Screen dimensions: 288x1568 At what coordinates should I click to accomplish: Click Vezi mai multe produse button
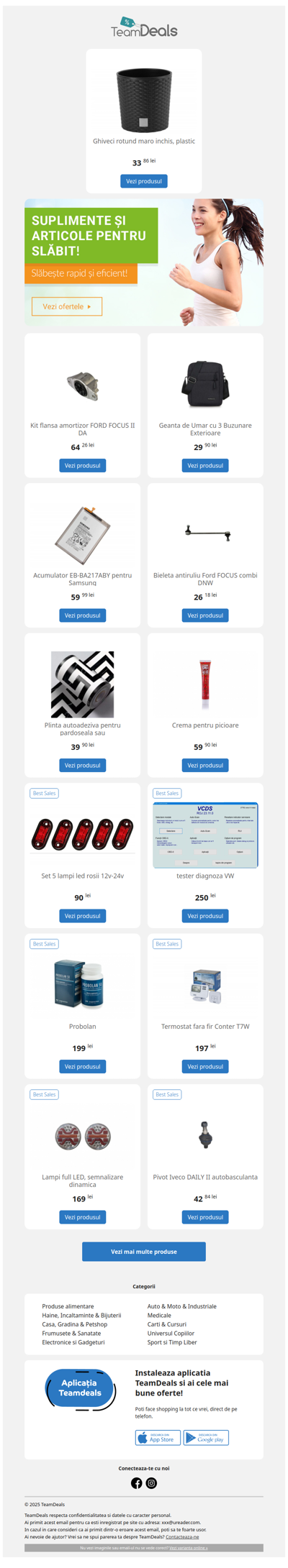tap(144, 1251)
